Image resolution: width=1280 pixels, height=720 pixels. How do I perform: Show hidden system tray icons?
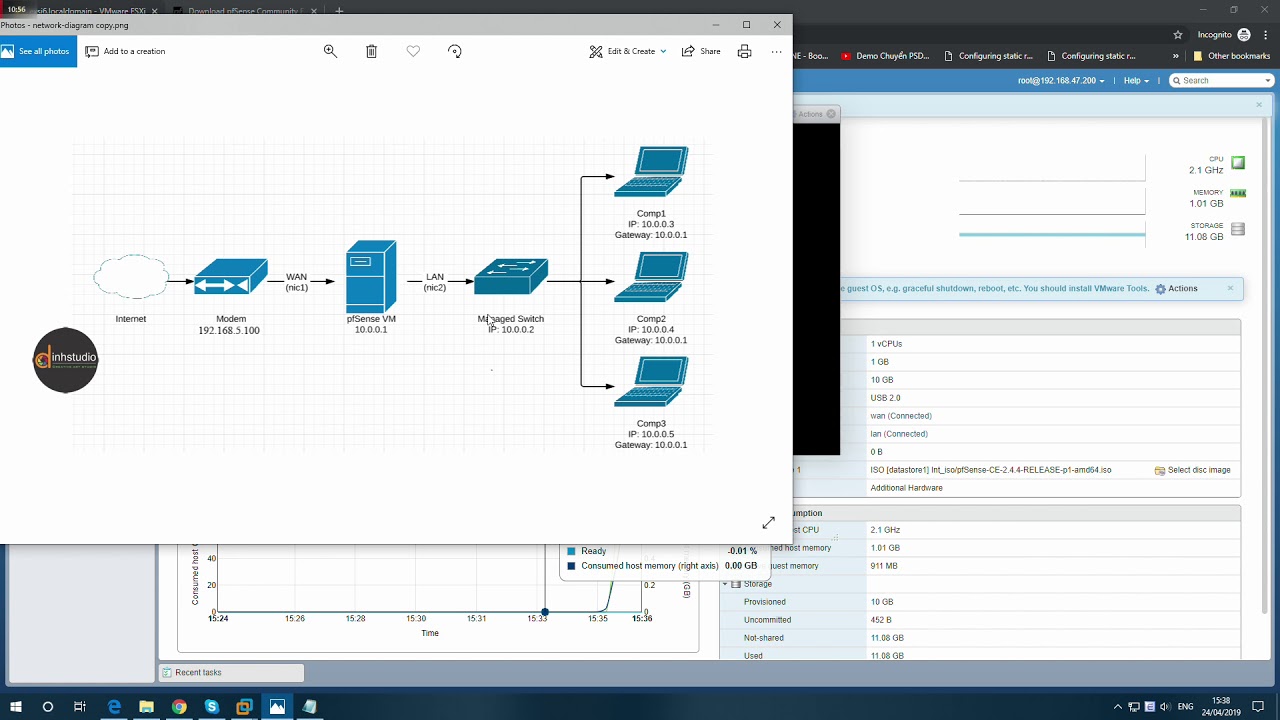pos(1118,707)
